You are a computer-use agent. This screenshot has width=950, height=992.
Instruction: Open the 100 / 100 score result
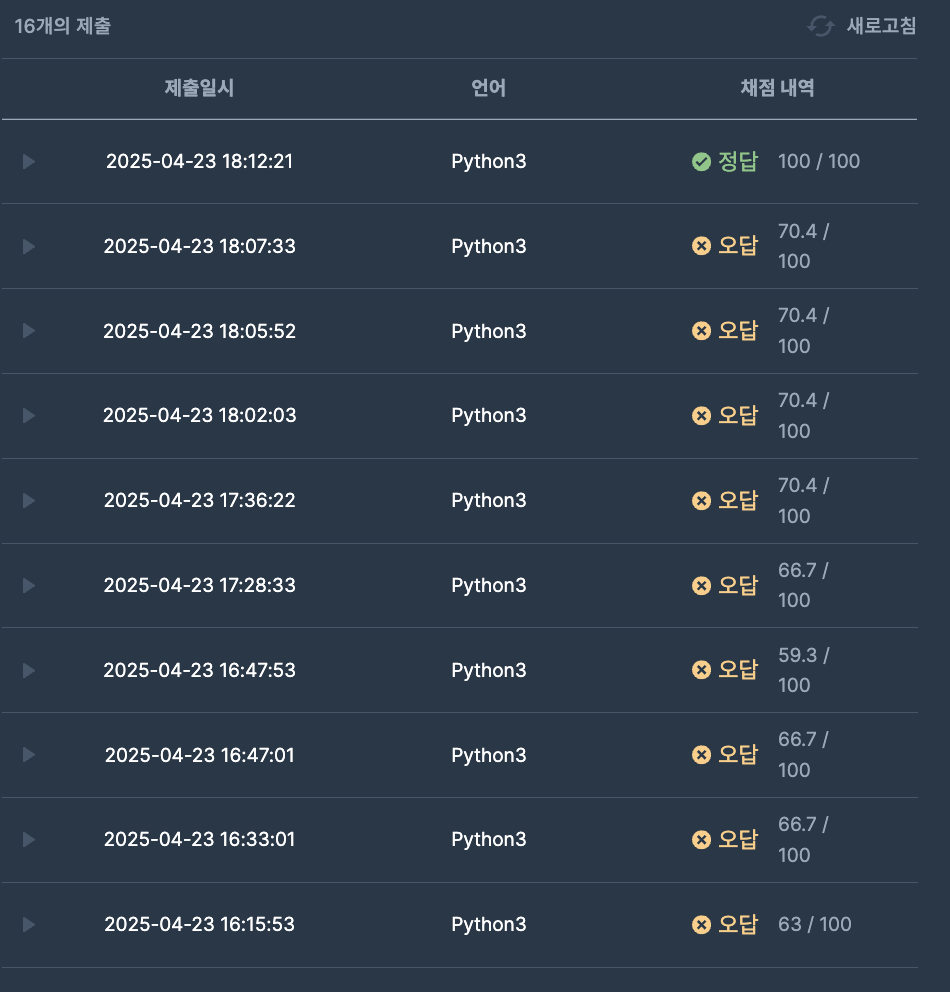[x=818, y=161]
